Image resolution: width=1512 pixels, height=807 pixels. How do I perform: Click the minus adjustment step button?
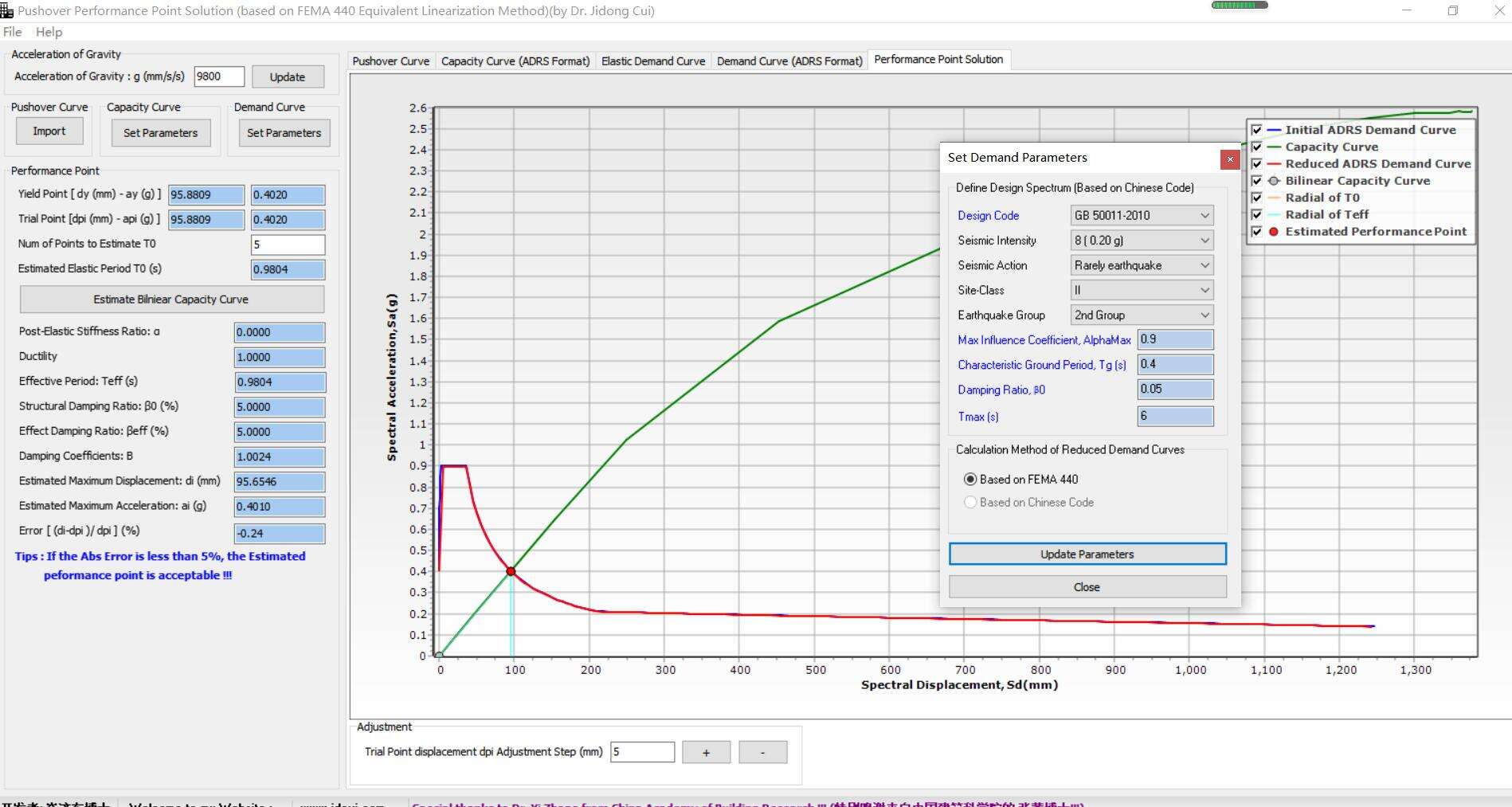pos(762,752)
